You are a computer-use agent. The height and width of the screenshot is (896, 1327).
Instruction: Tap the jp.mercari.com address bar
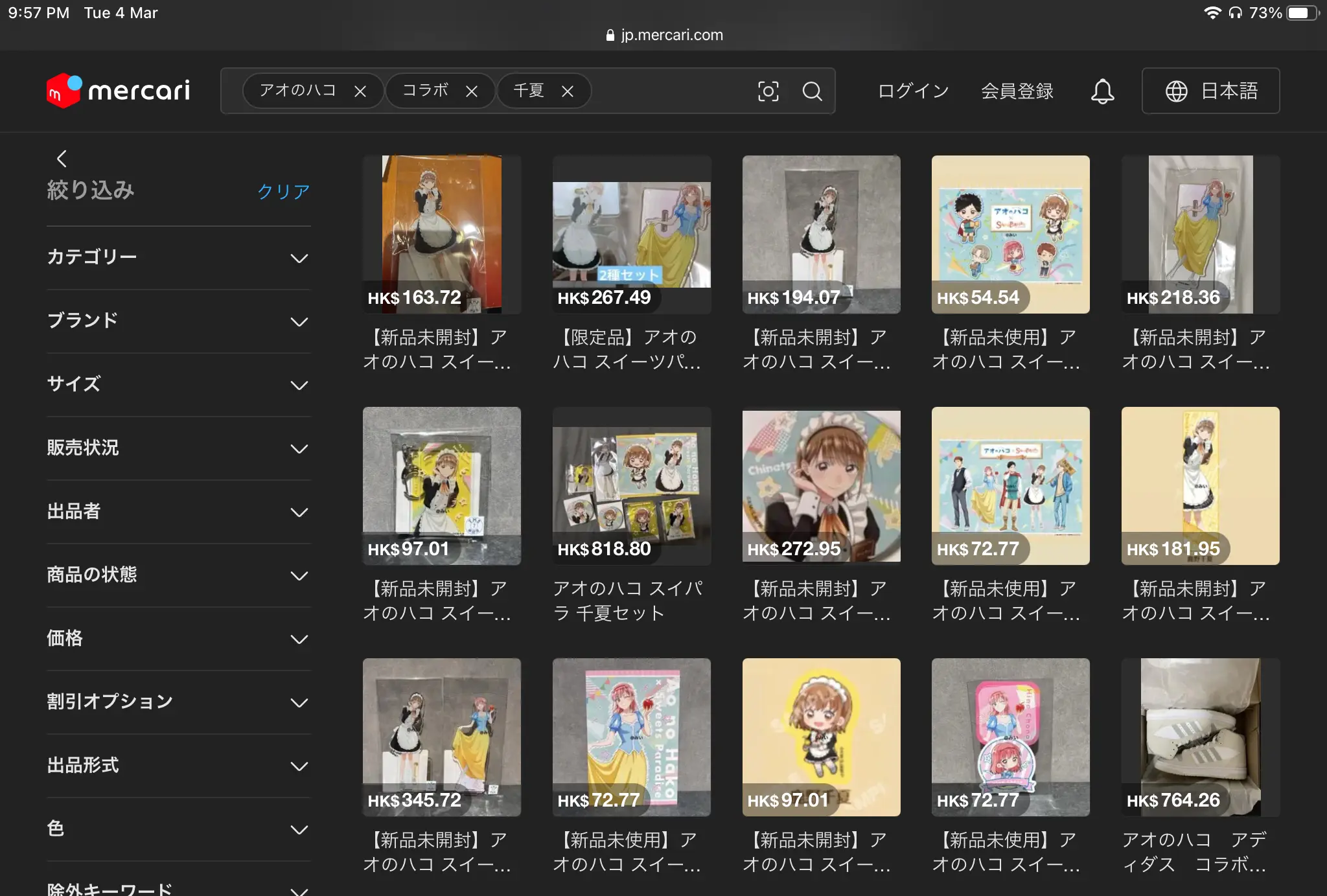tap(664, 35)
